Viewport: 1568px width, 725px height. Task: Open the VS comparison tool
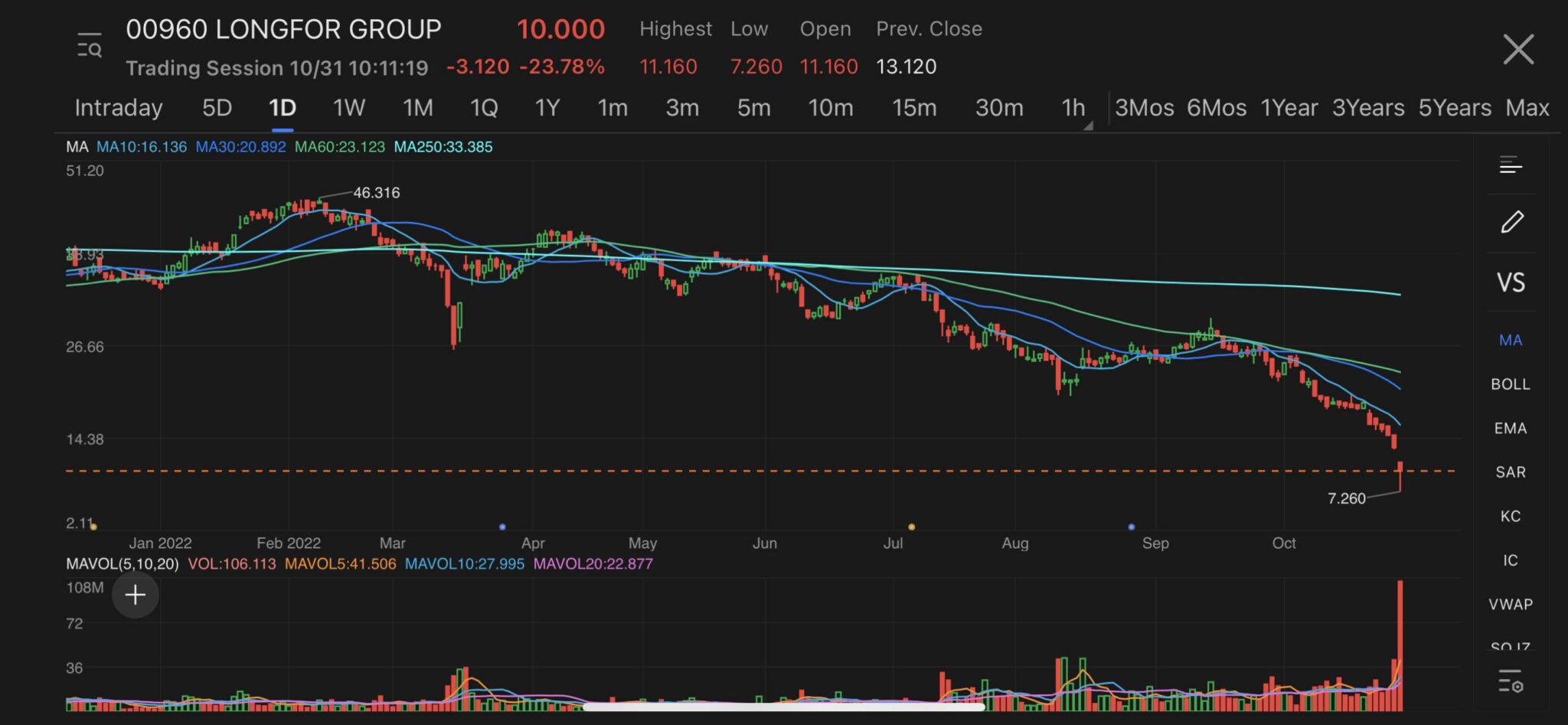point(1511,282)
